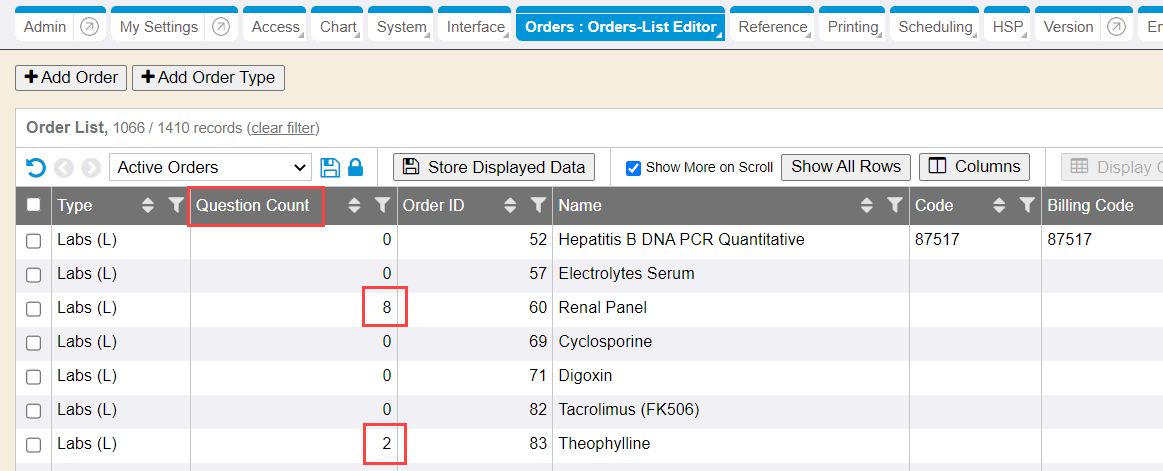Click the blue lock icon

point(355,167)
